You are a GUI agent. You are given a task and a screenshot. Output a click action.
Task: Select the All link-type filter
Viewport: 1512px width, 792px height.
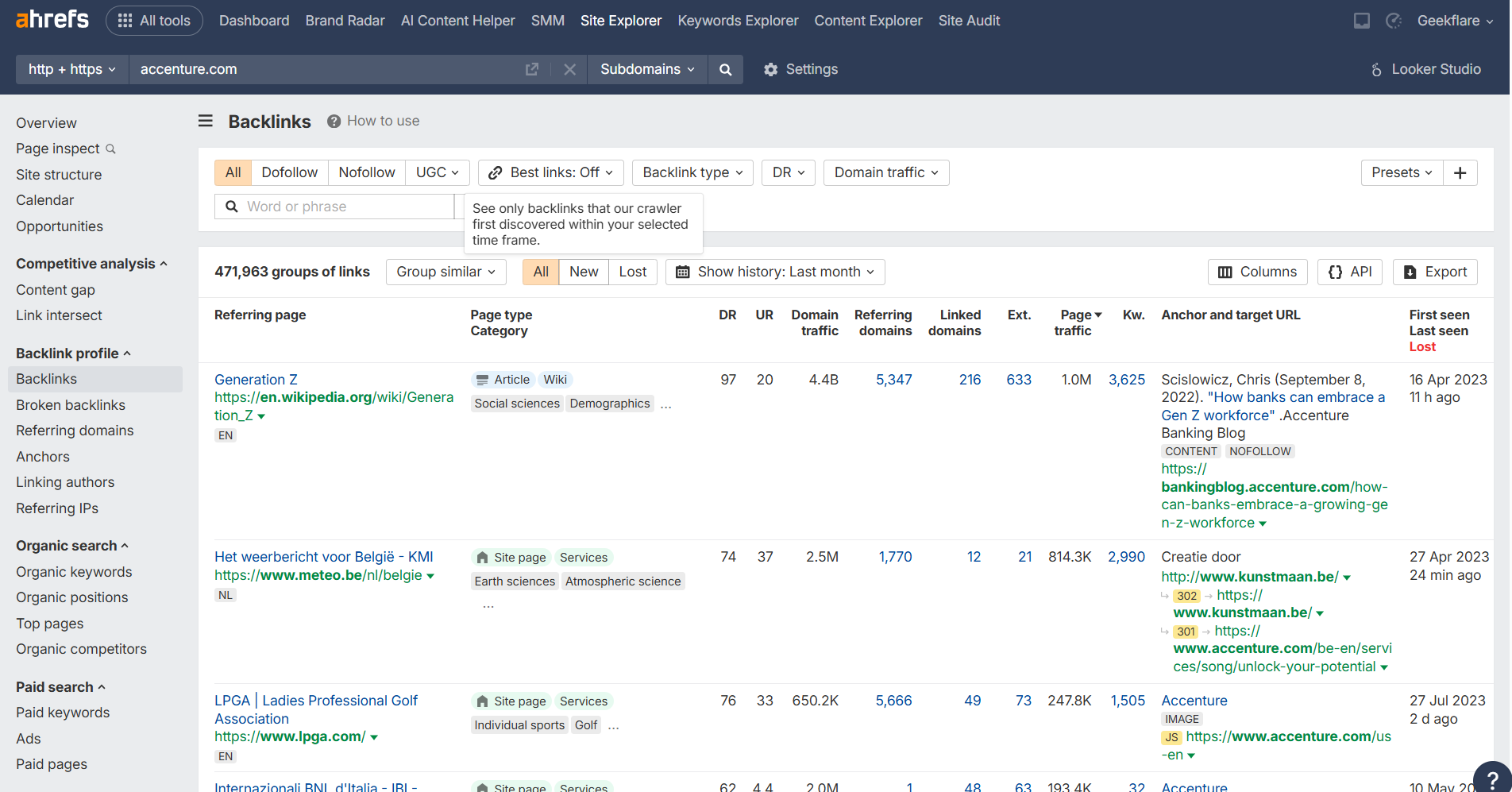(x=233, y=172)
